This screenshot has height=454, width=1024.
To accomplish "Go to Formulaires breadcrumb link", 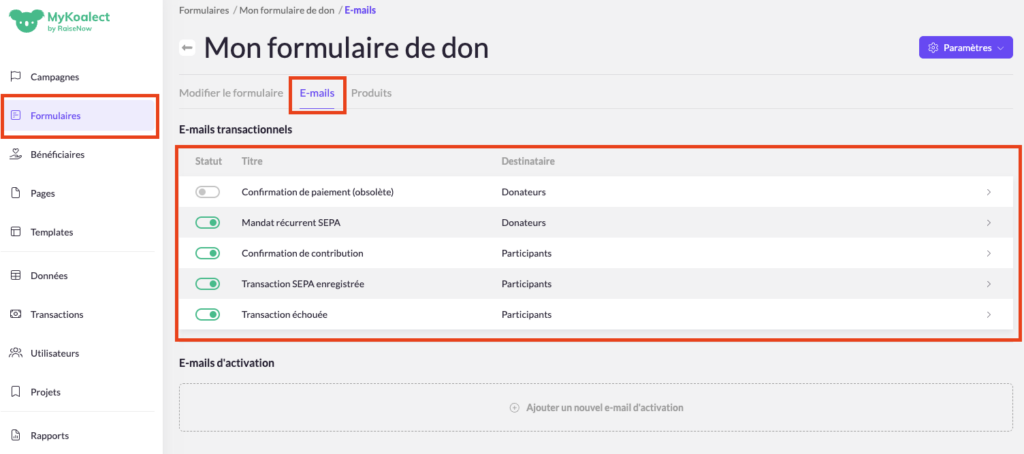I will point(203,10).
